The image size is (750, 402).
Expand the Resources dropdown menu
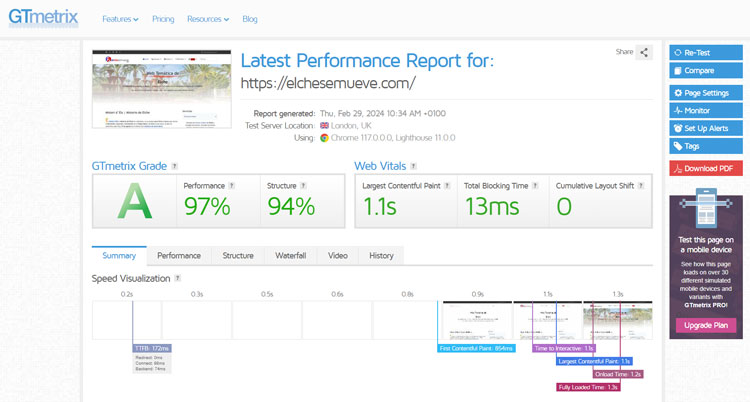pyautogui.click(x=208, y=19)
